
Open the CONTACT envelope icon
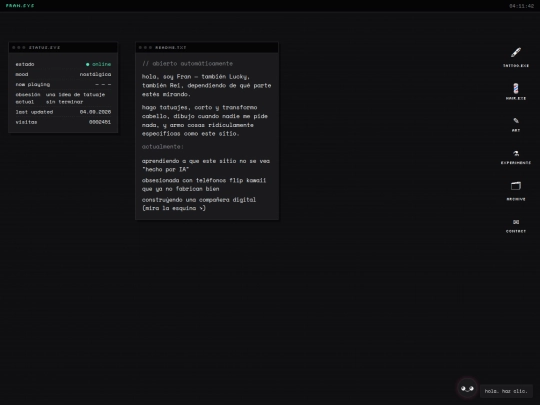pyautogui.click(x=516, y=222)
